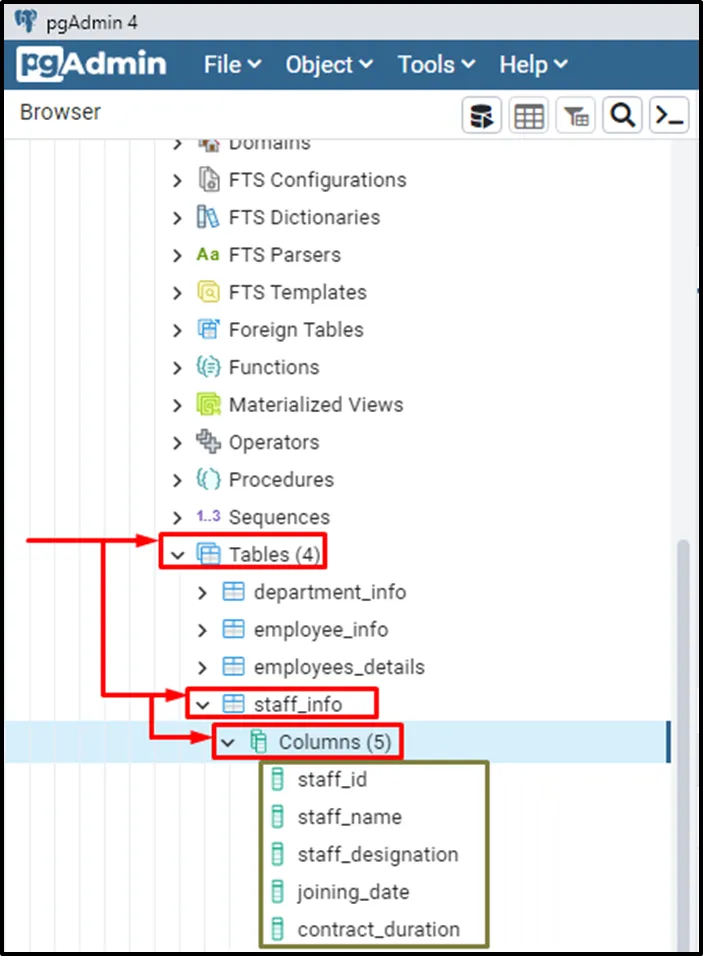
Task: Select the employees_details table
Action: coord(339,667)
